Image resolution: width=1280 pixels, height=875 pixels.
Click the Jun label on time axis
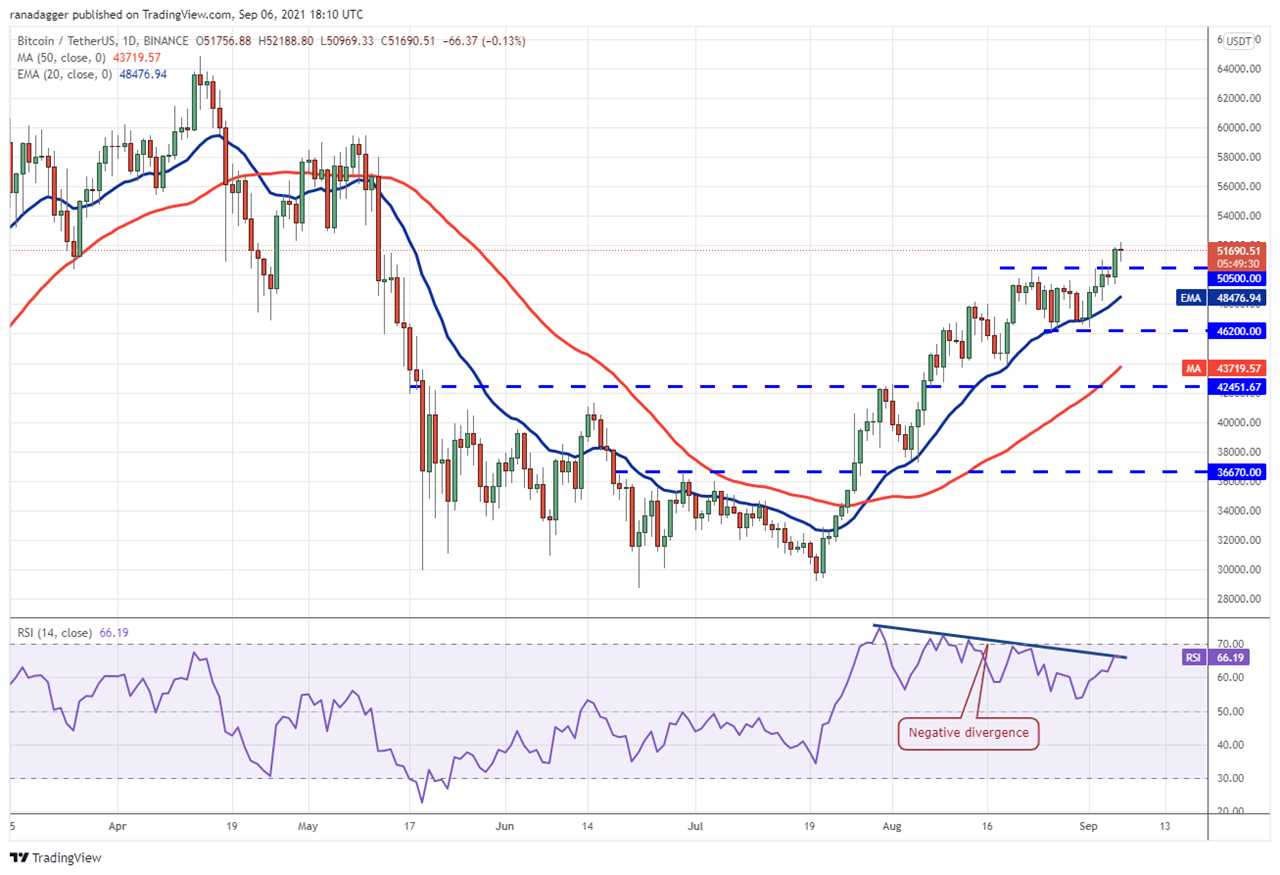(505, 829)
